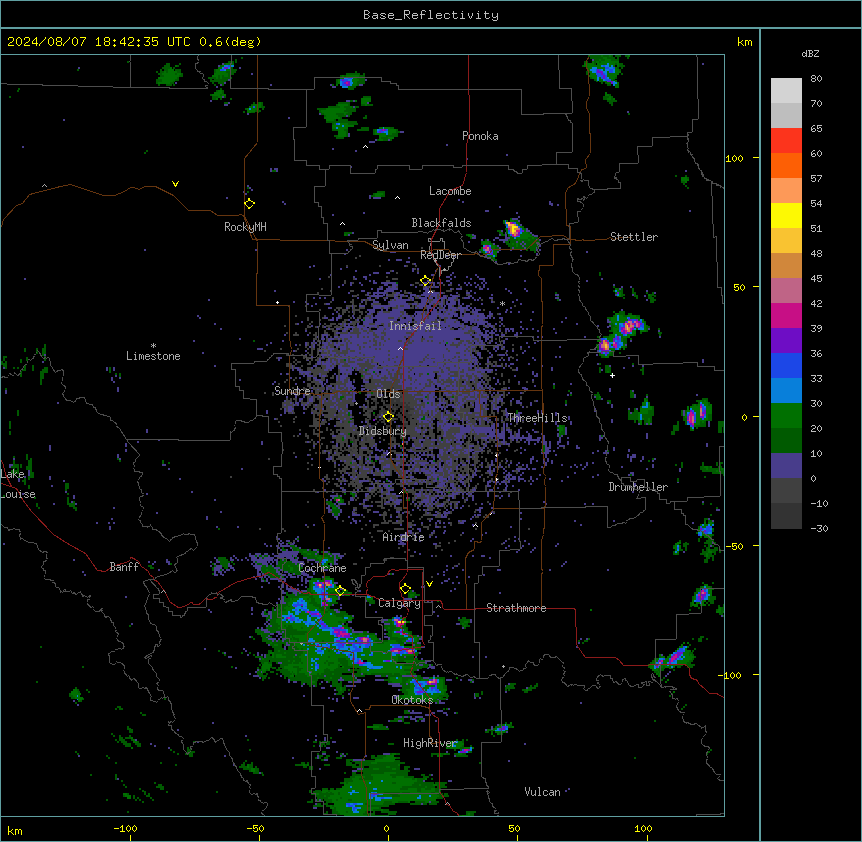Select the red swatch in dBZ legend
Viewport: 862px width, 842px height.
click(x=786, y=141)
